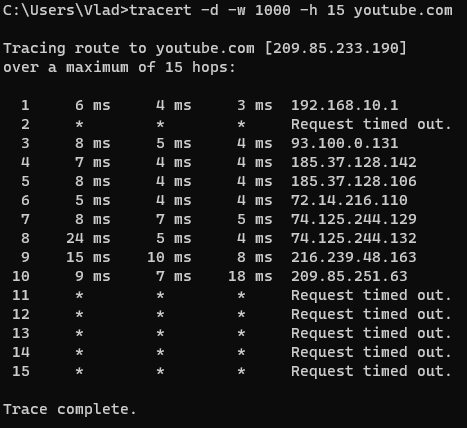Click the destination IP 209.85.233.190

tap(336, 48)
